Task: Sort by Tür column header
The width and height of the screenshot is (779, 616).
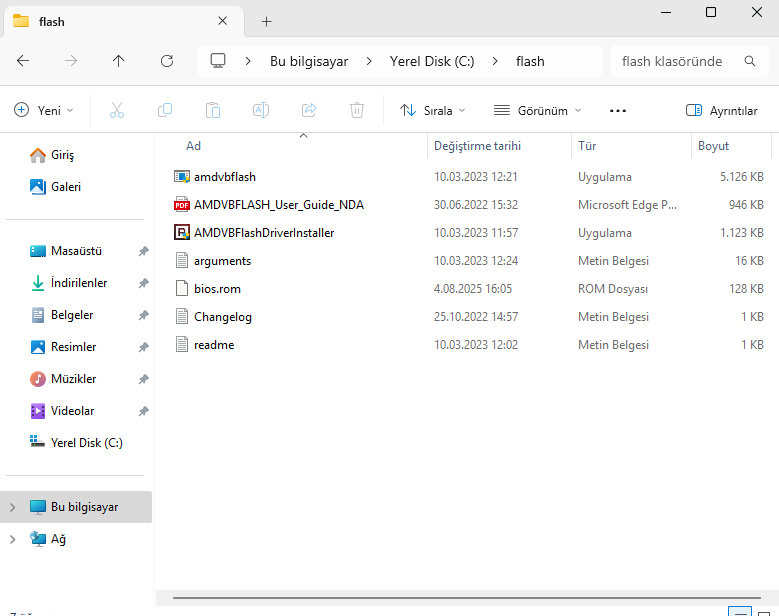Action: tap(631, 146)
